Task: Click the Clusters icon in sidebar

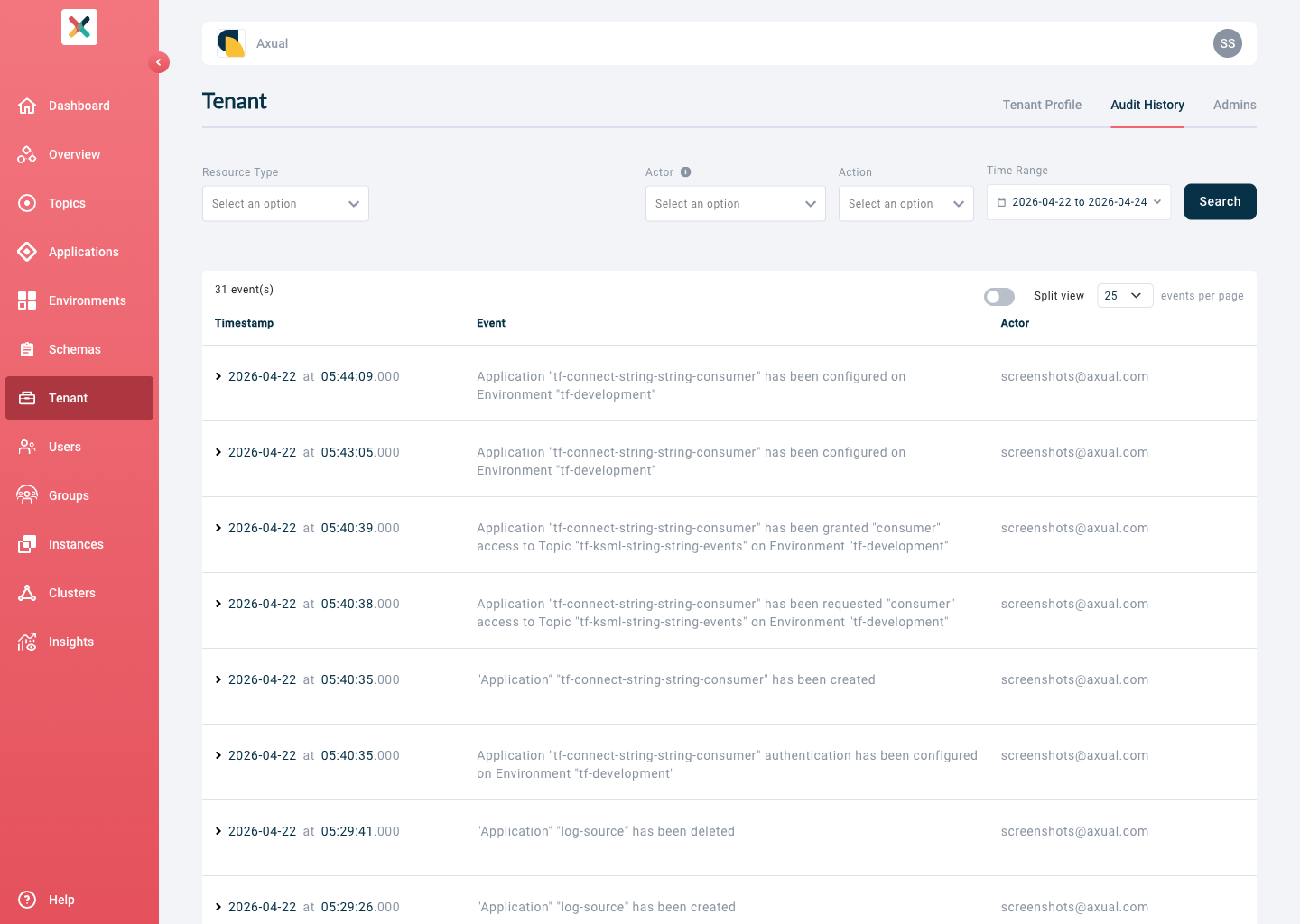Action: click(27, 593)
